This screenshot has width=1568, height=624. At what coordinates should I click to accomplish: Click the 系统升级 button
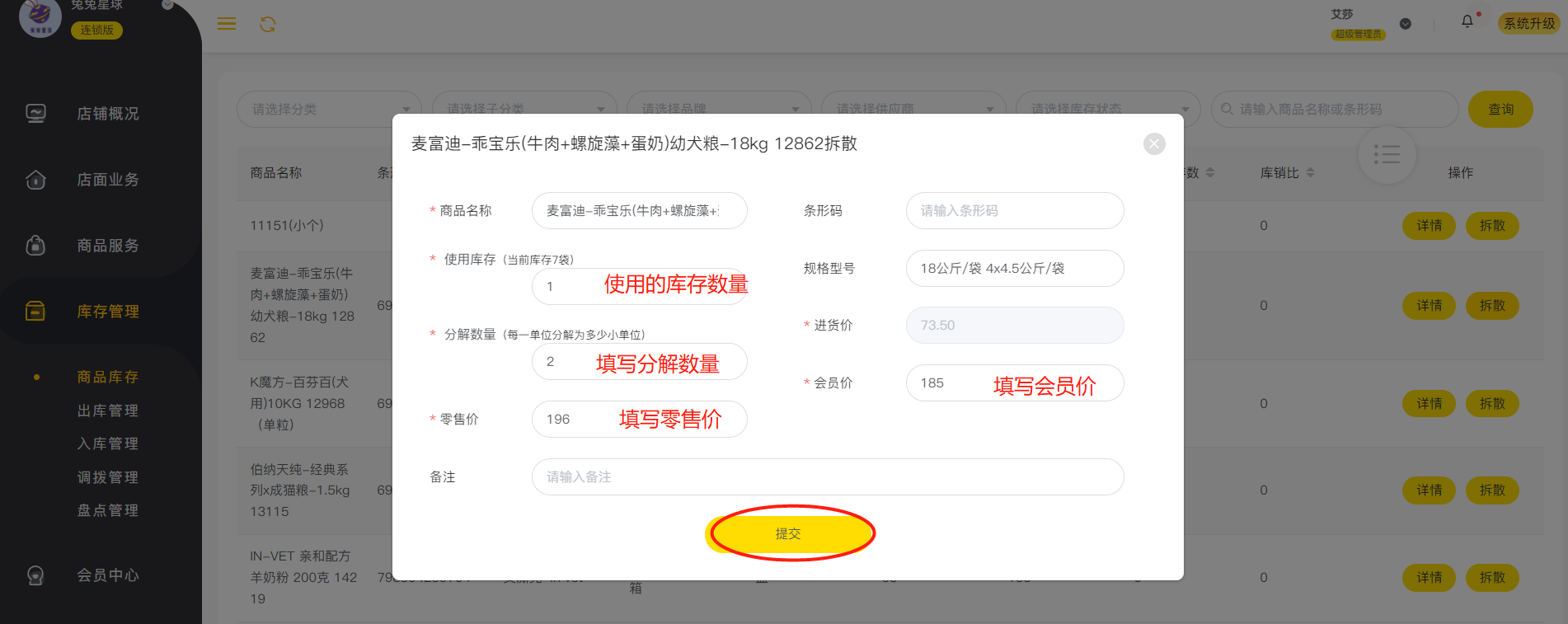[x=1529, y=23]
